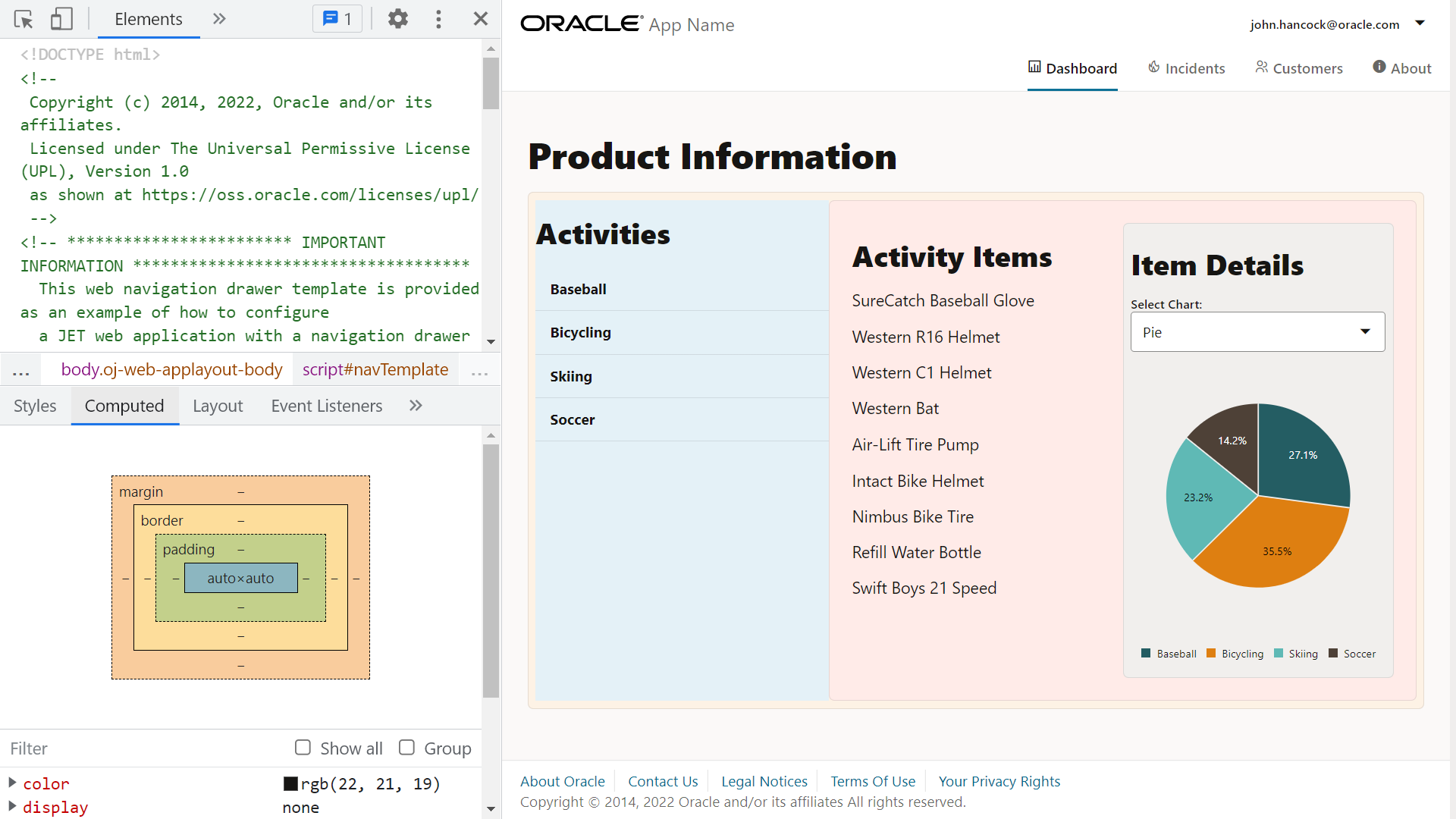The height and width of the screenshot is (819, 1456).
Task: Click the auto×auto content box
Action: [240, 578]
